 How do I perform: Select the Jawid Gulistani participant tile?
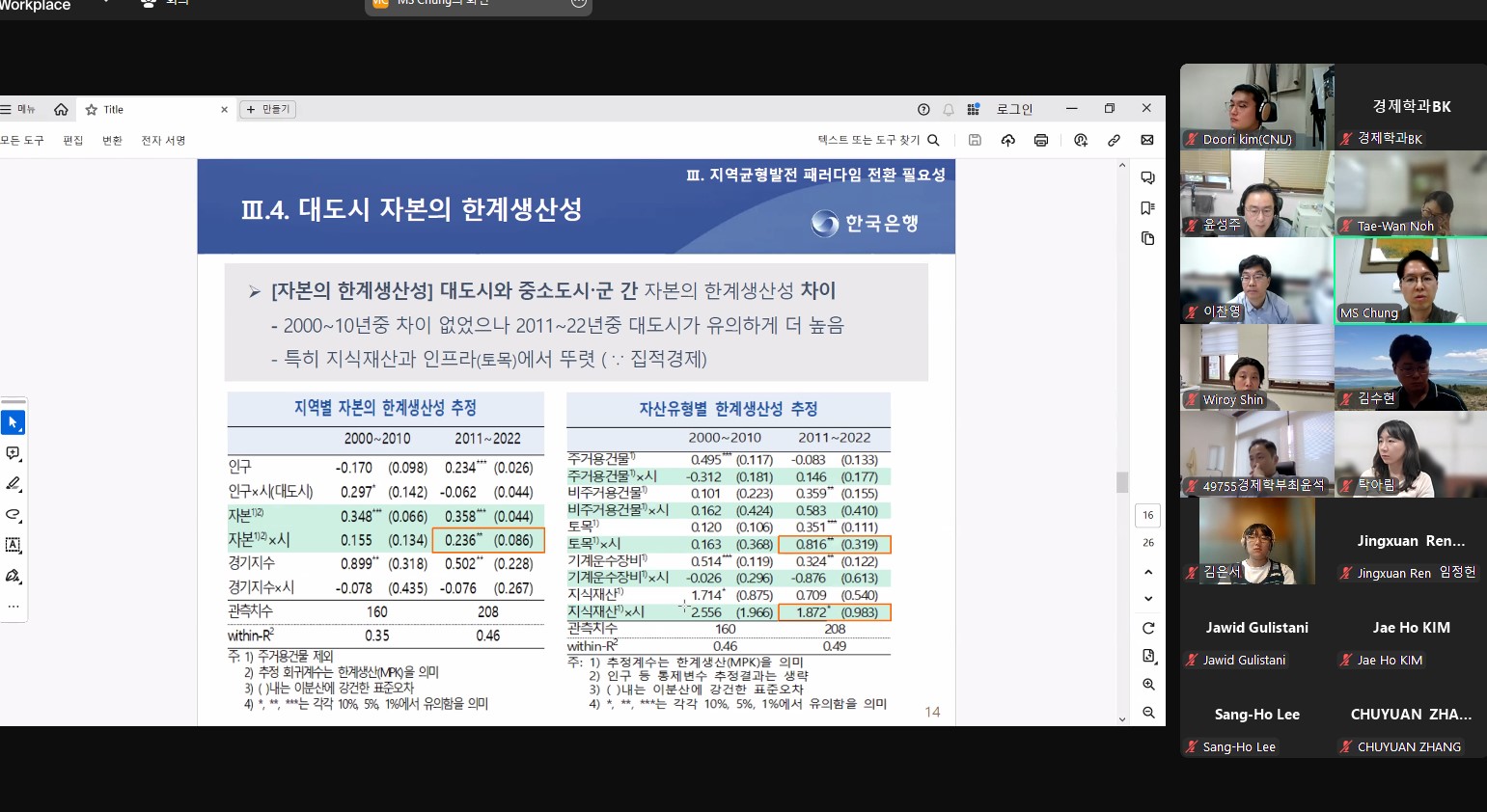tap(1257, 628)
